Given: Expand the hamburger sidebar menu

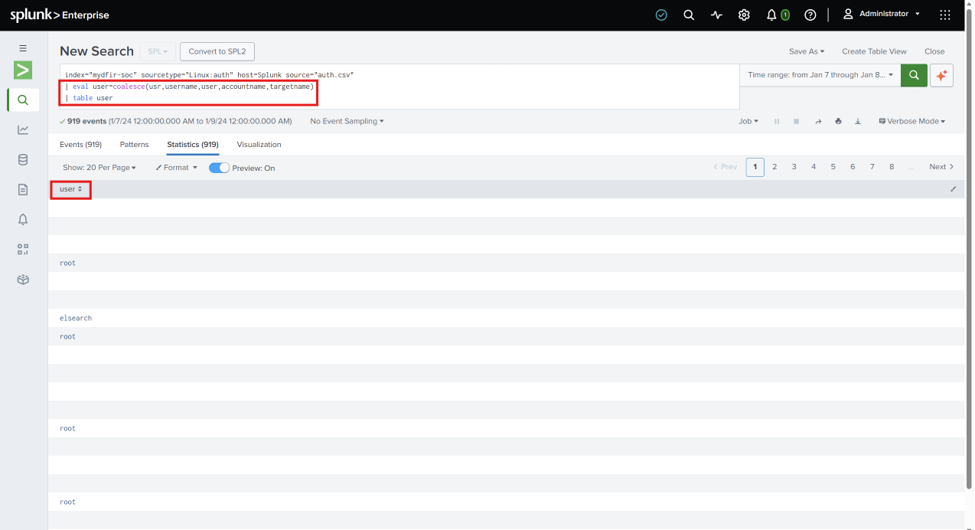Looking at the screenshot, I should click(23, 49).
